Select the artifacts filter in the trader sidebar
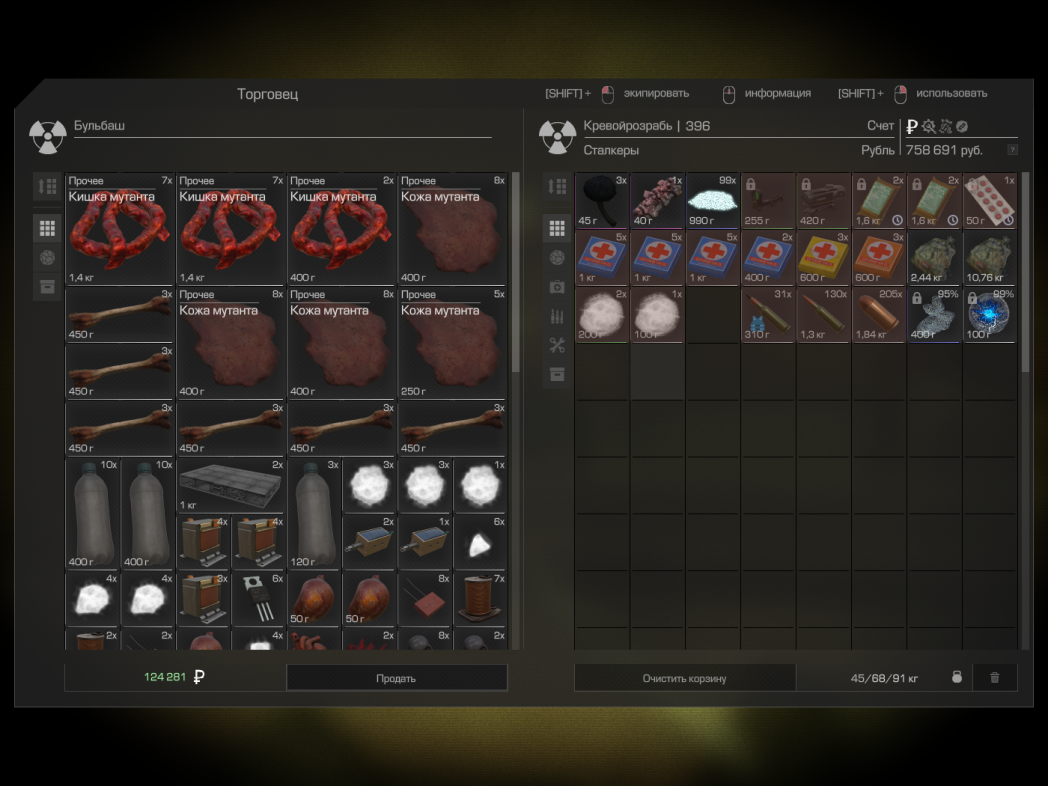This screenshot has height=786, width=1048. click(47, 257)
